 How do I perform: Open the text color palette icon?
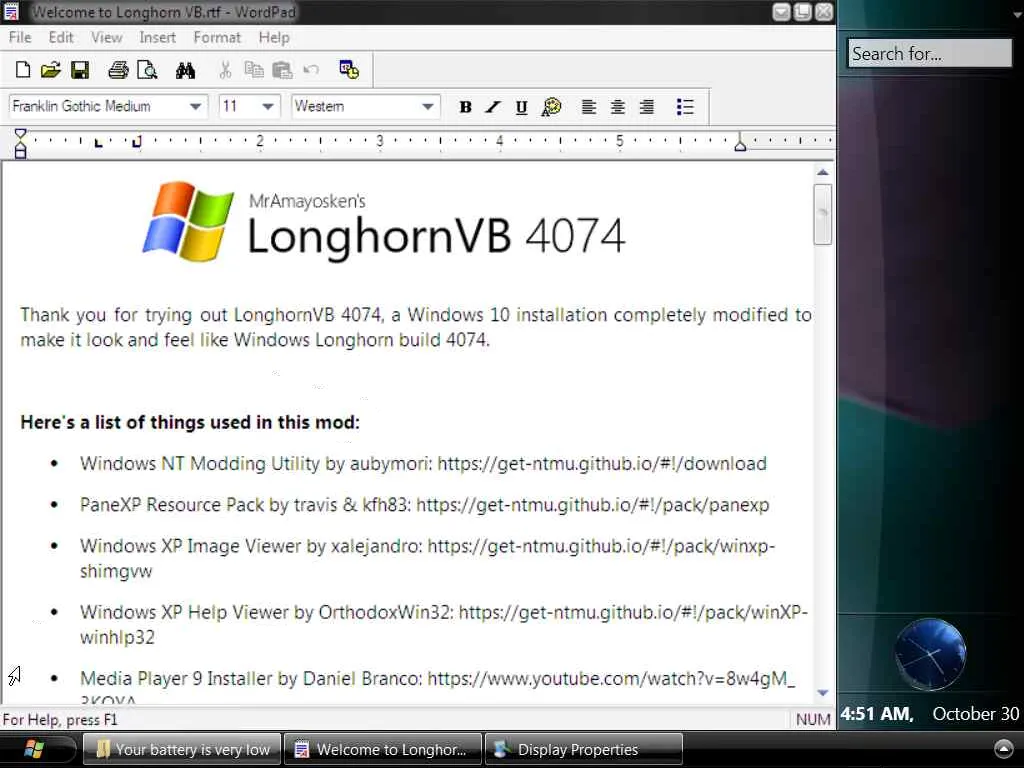(551, 107)
